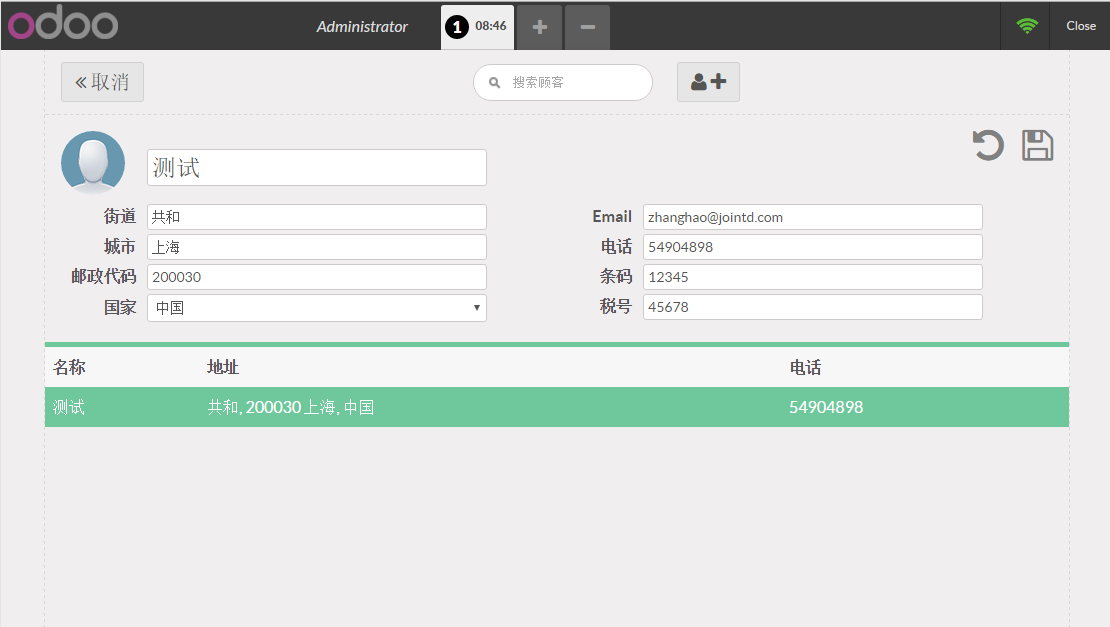Open the 国家 country dropdown
Image resolution: width=1110 pixels, height=627 pixels.
(316, 308)
